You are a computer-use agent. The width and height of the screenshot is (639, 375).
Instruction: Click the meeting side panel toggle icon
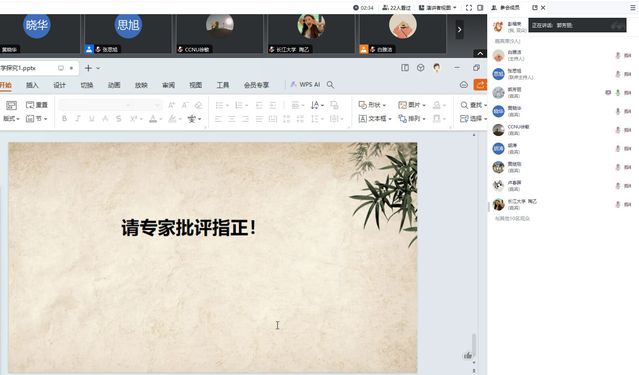(480, 7)
